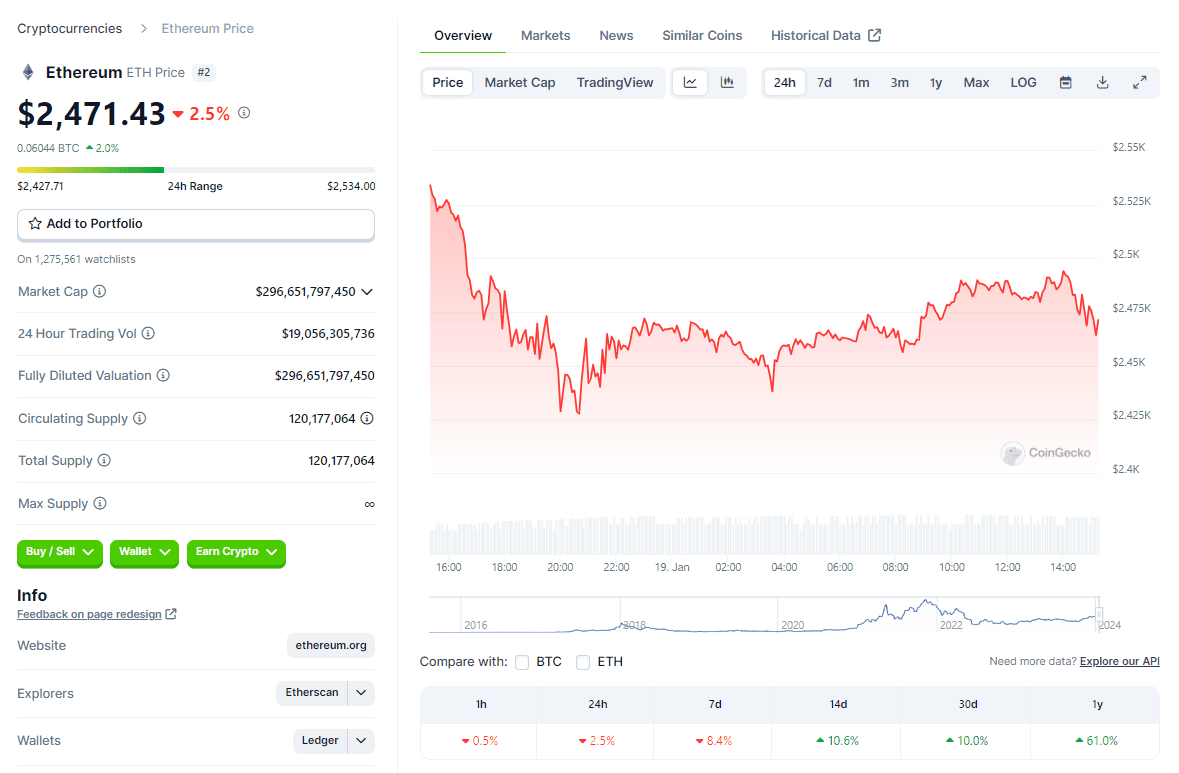The image size is (1179, 773).
Task: Tick the ETH compare checkbox
Action: tap(583, 662)
